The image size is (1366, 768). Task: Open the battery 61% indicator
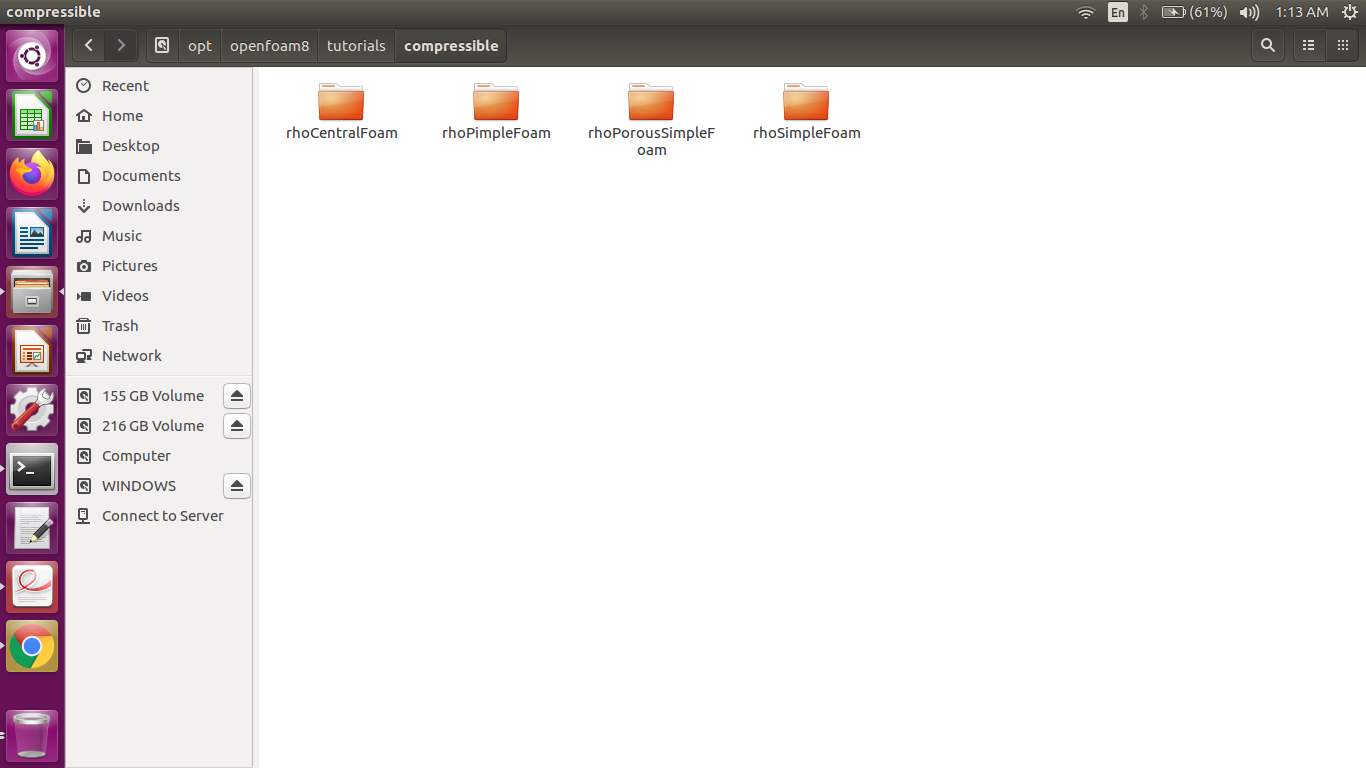(x=1194, y=12)
